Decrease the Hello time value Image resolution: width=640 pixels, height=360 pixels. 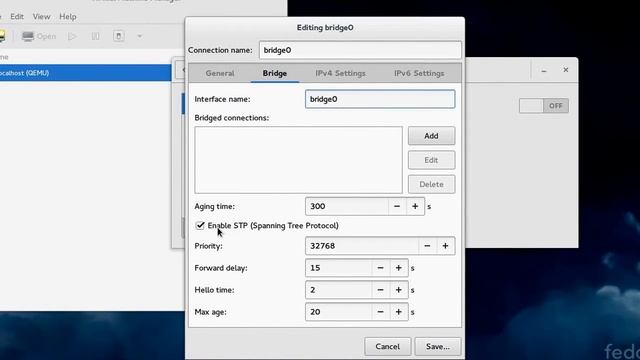click(380, 290)
